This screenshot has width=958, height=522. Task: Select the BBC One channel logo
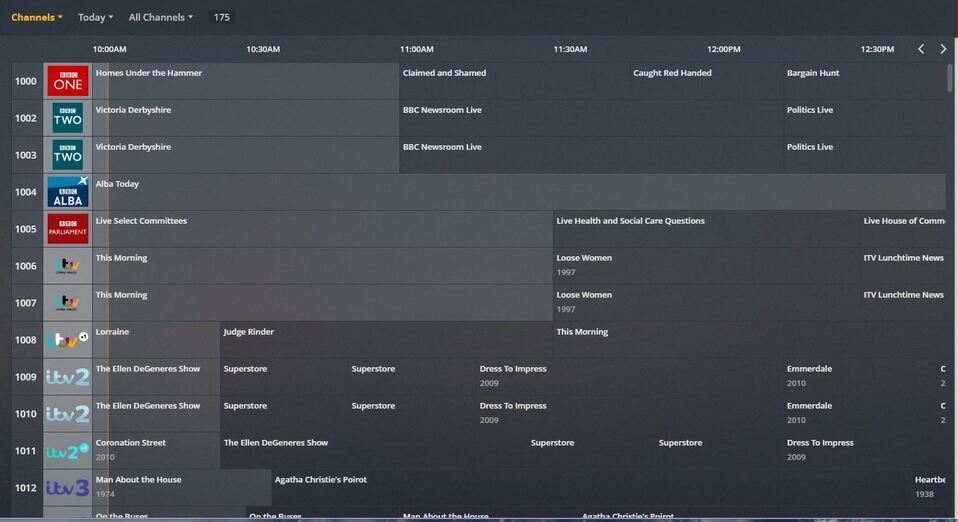click(x=68, y=81)
